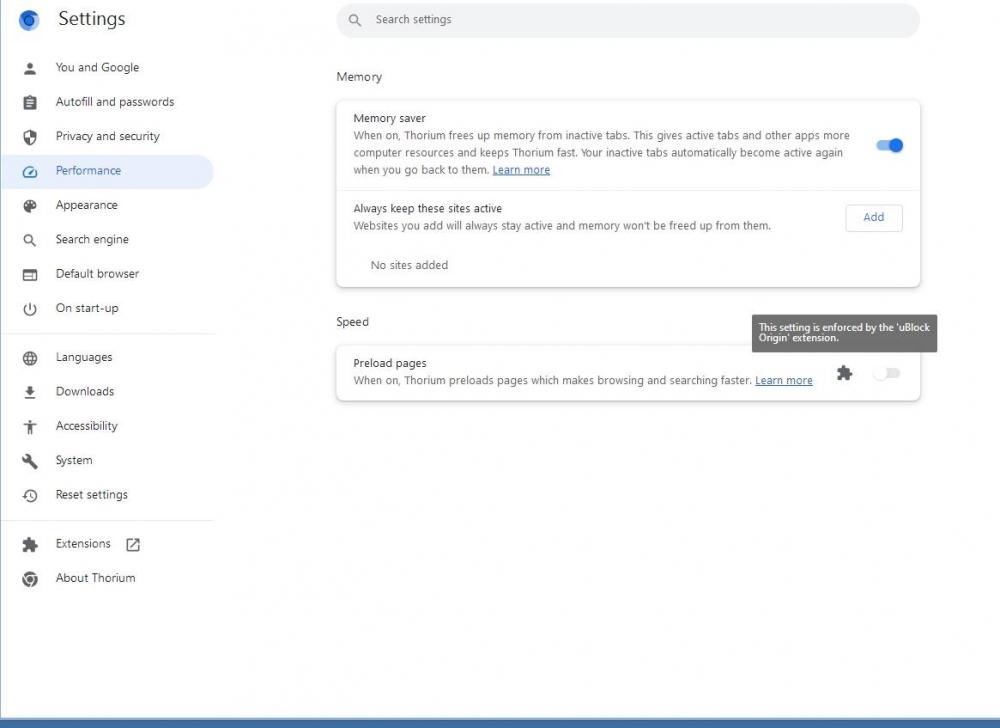The width and height of the screenshot is (1000, 728).
Task: Select Accessibility in the sidebar
Action: click(87, 426)
